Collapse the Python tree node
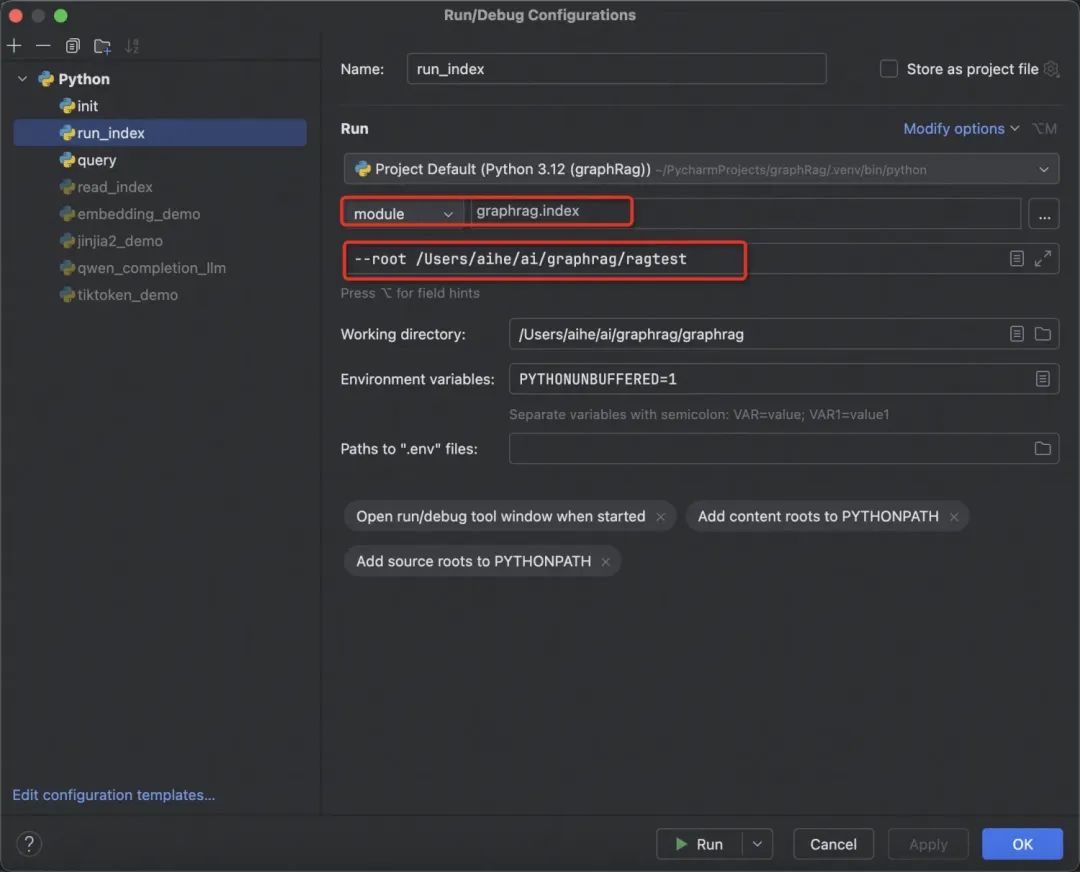The width and height of the screenshot is (1080, 872). pyautogui.click(x=23, y=79)
